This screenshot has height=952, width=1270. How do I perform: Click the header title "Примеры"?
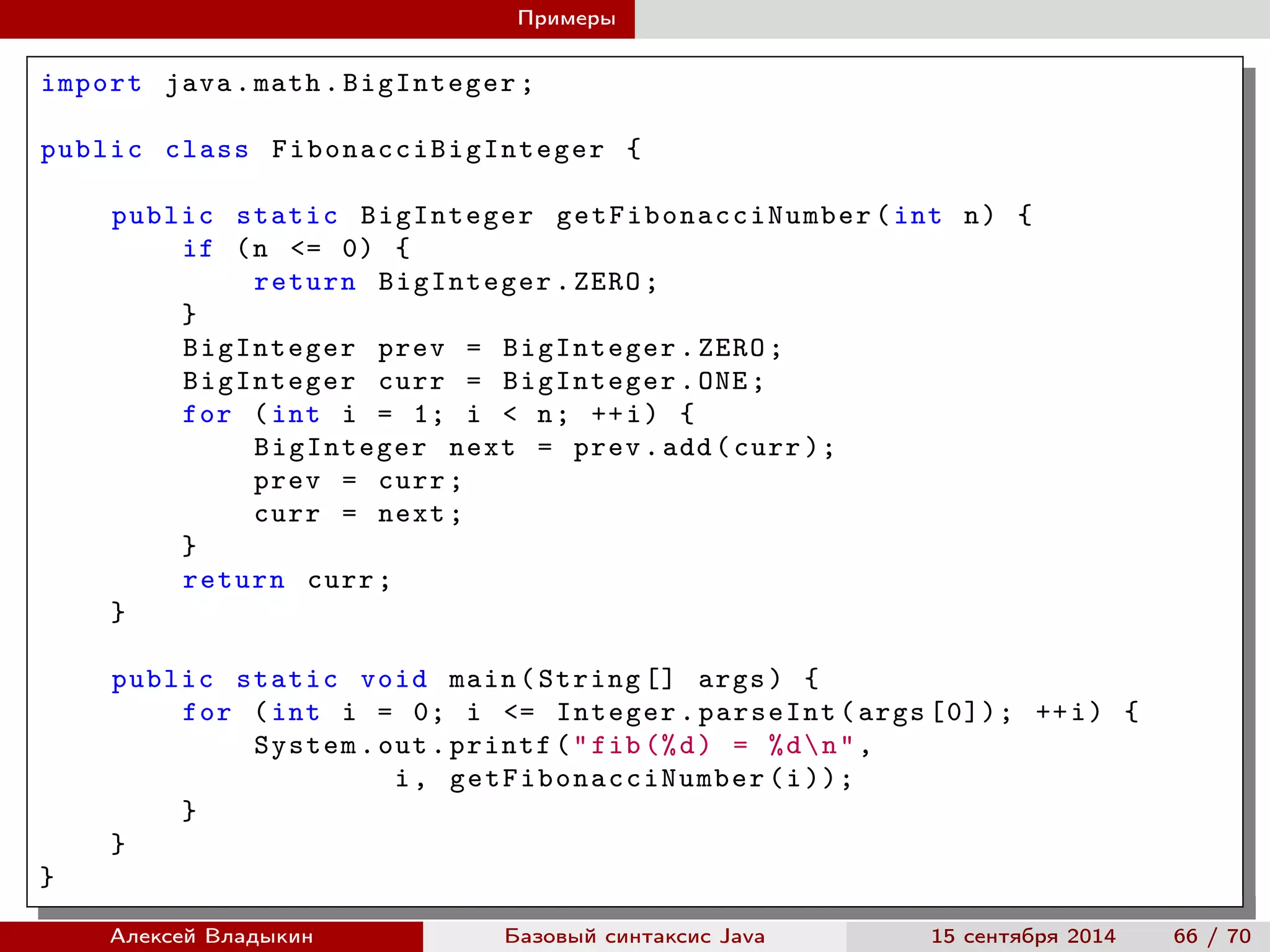pos(566,19)
